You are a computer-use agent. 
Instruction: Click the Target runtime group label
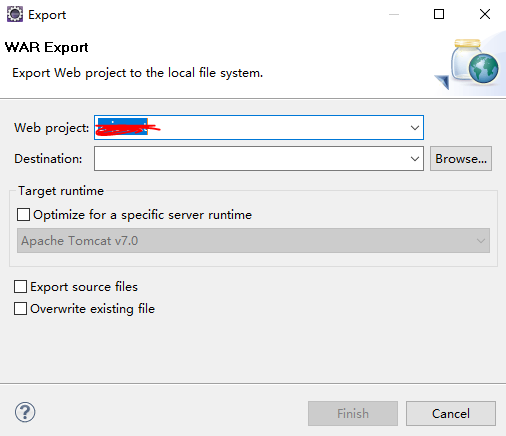[61, 191]
